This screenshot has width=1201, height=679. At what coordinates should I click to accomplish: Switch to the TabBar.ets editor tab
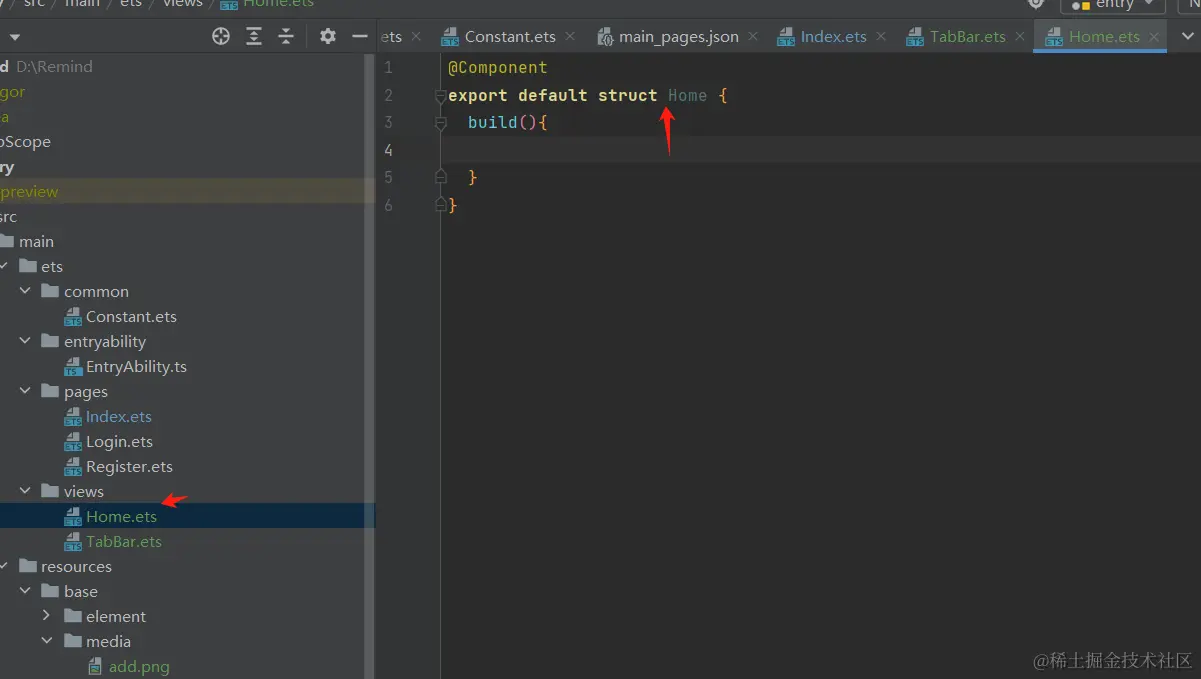point(968,36)
